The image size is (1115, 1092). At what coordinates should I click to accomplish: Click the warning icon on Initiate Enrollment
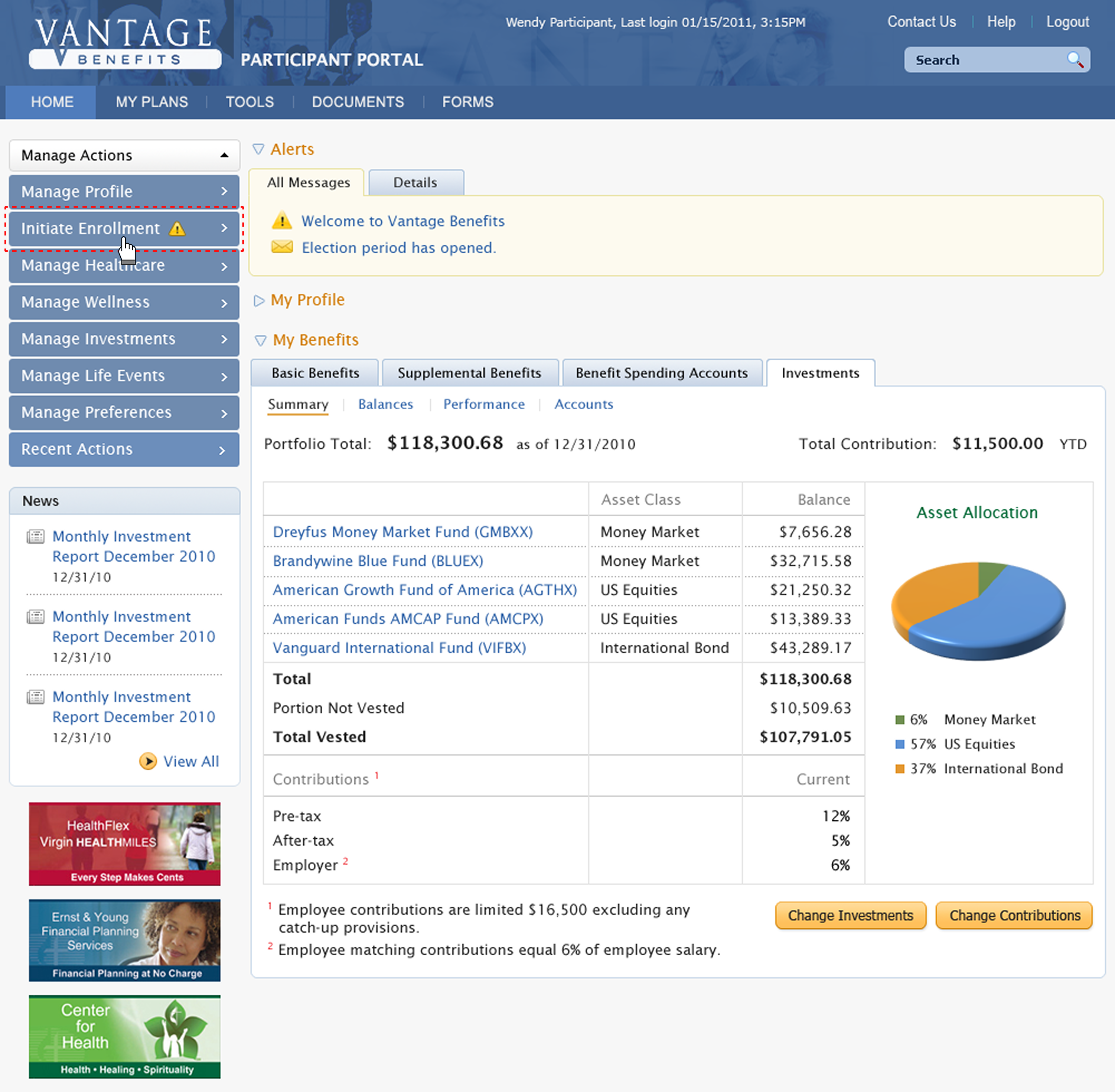pyautogui.click(x=177, y=229)
